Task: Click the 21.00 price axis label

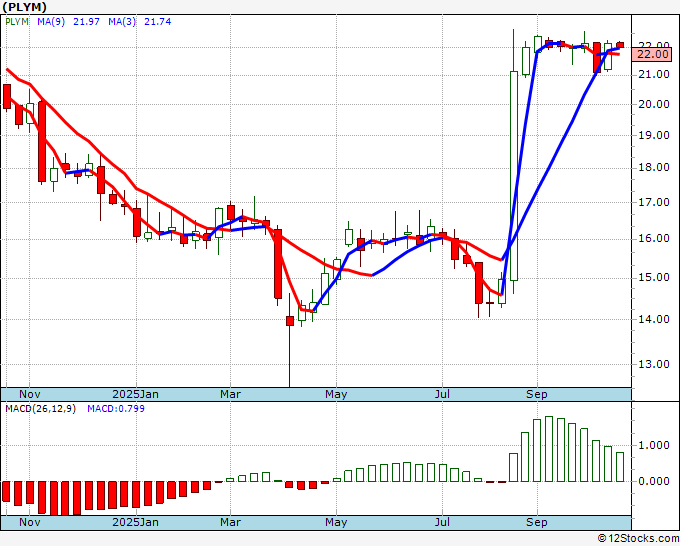Action: coord(654,75)
